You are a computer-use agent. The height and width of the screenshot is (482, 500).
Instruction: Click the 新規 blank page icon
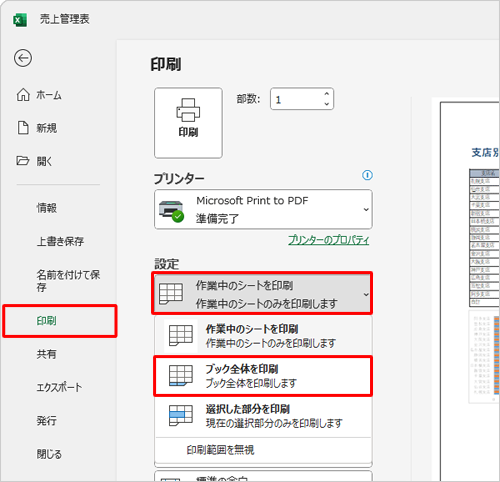point(23,128)
